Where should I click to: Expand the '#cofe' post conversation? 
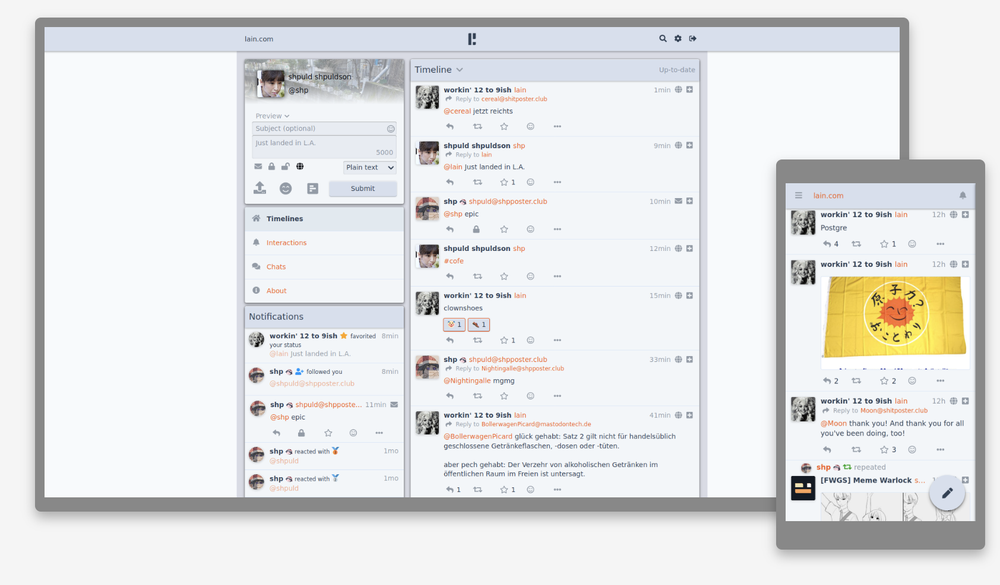[x=689, y=249]
